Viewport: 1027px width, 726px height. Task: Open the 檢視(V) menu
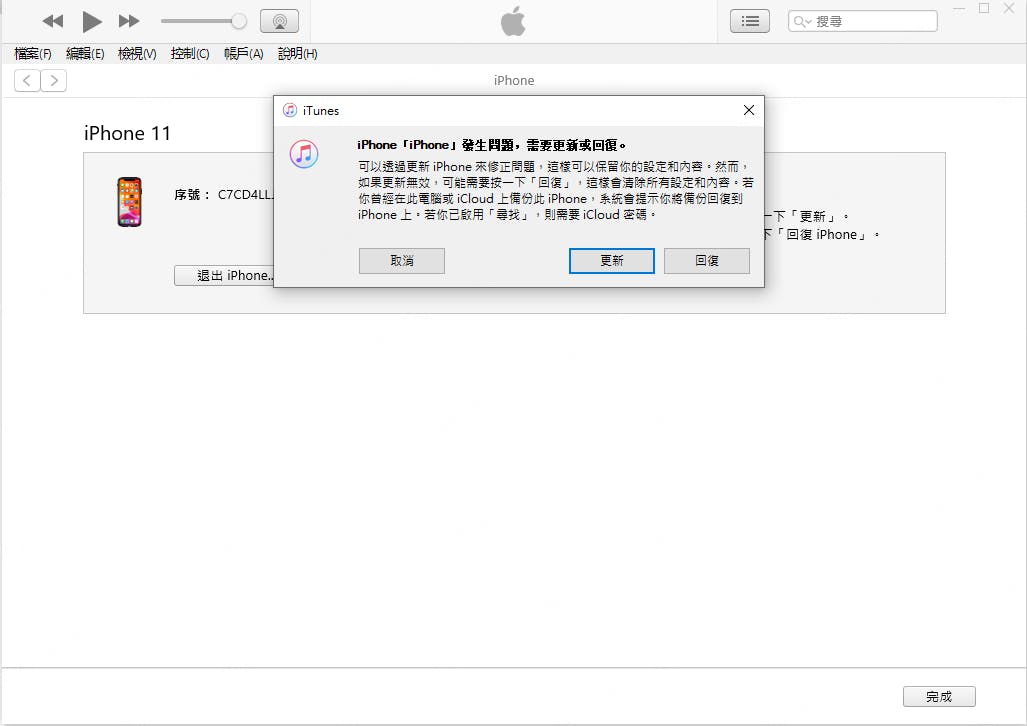137,54
